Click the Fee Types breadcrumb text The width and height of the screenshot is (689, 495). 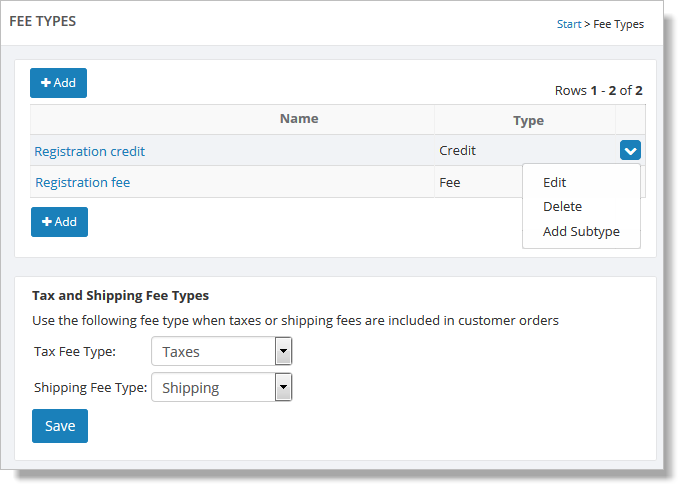point(619,24)
